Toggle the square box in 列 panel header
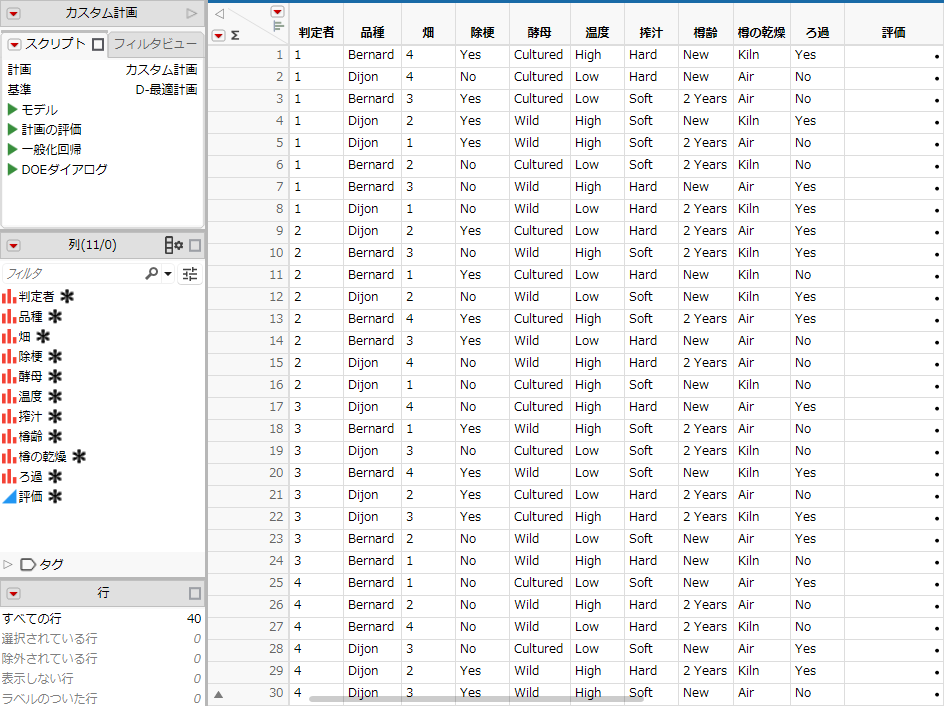This screenshot has width=944, height=706. pos(195,245)
